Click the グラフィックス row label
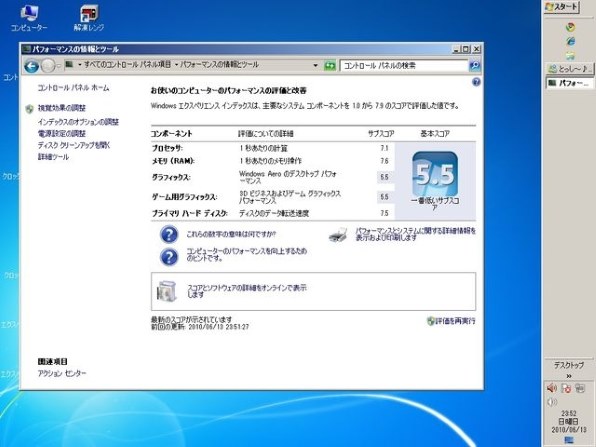 171,178
